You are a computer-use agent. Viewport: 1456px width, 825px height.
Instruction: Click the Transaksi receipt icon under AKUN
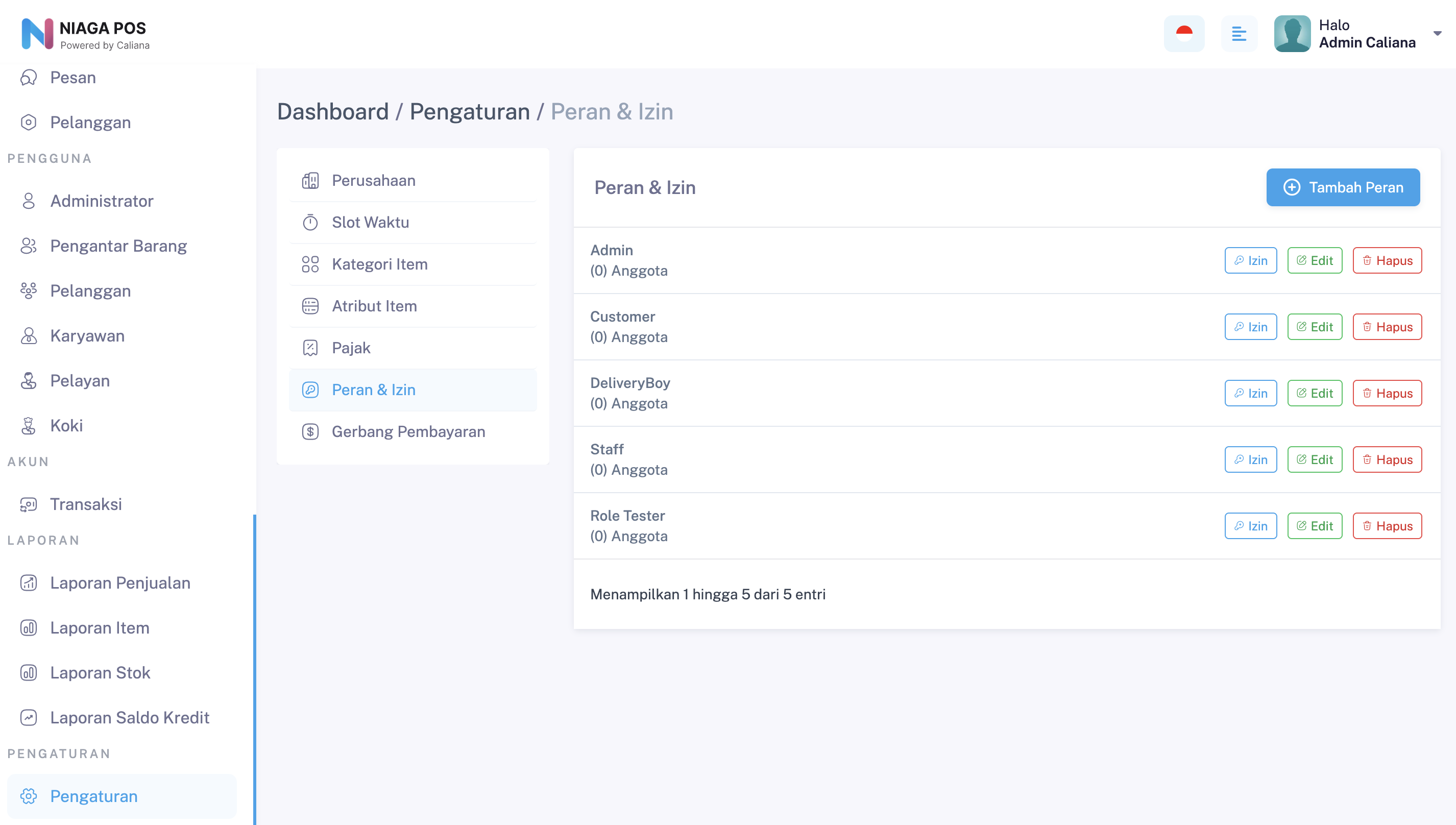[x=28, y=504]
